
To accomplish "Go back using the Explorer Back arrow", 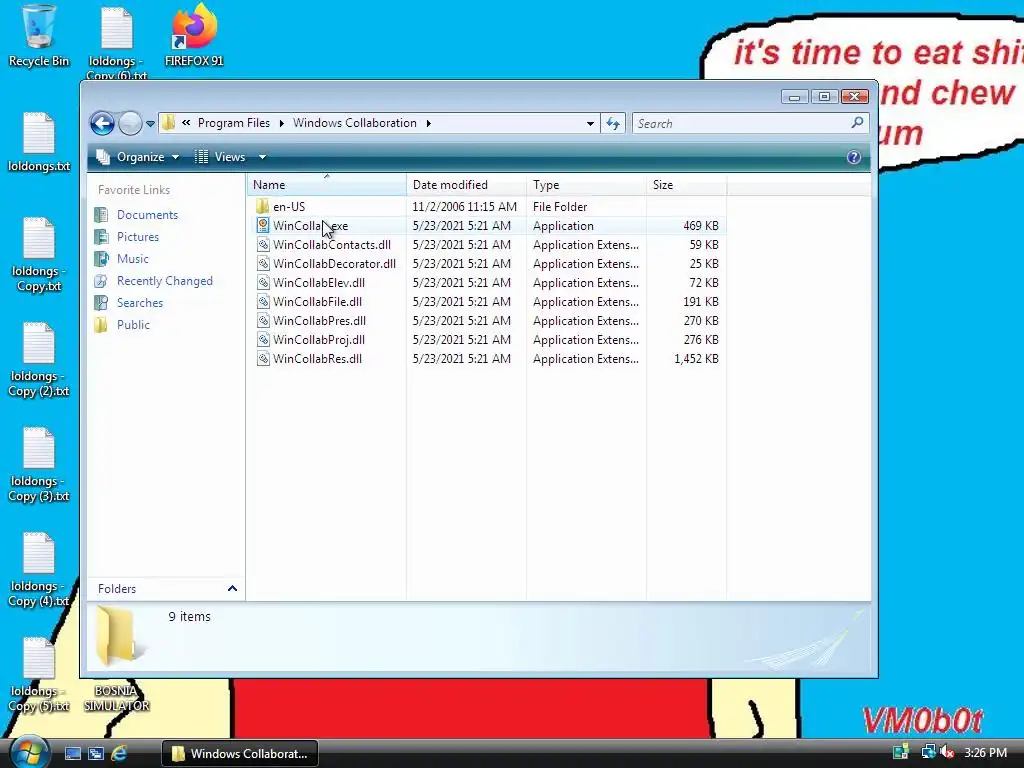I will (x=102, y=123).
